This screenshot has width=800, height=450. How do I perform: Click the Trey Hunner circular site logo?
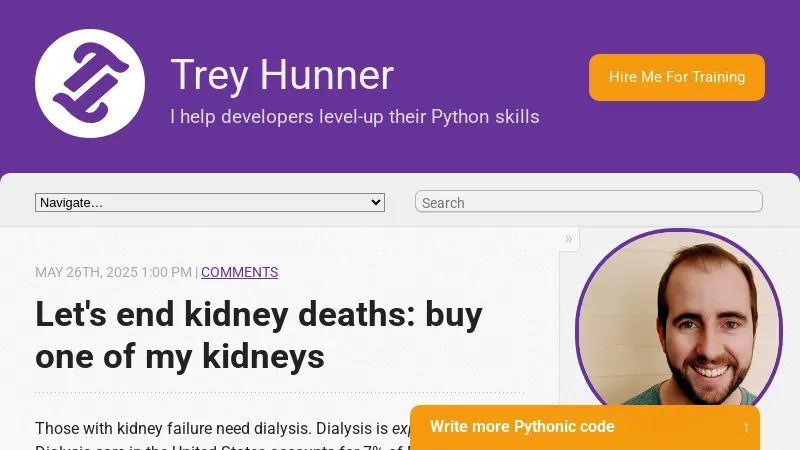(90, 83)
